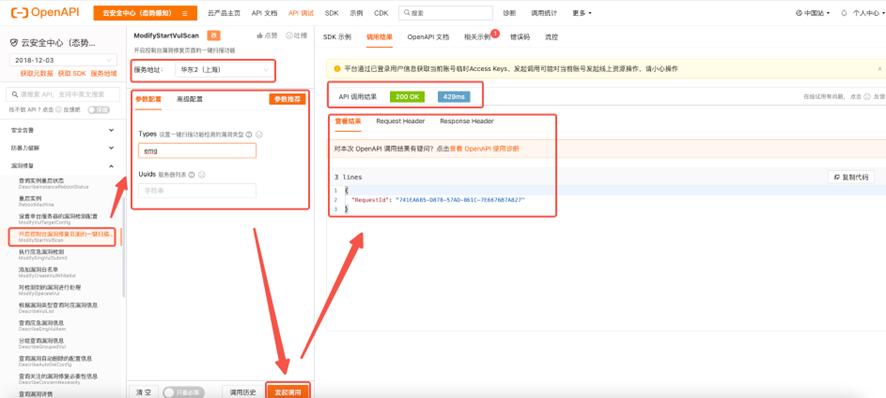The width and height of the screenshot is (886, 398).
Task: Click the Types input field containing emg
Action: coord(197,150)
